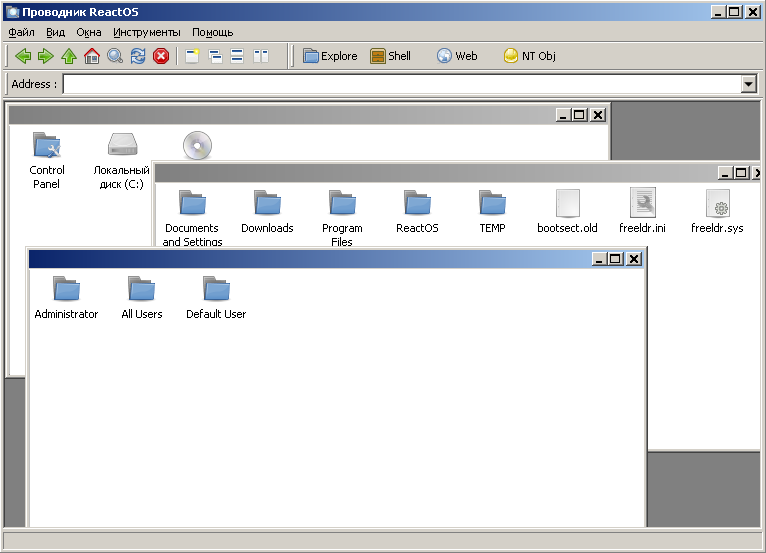Click the Explore button
This screenshot has width=766, height=553.
(x=330, y=56)
